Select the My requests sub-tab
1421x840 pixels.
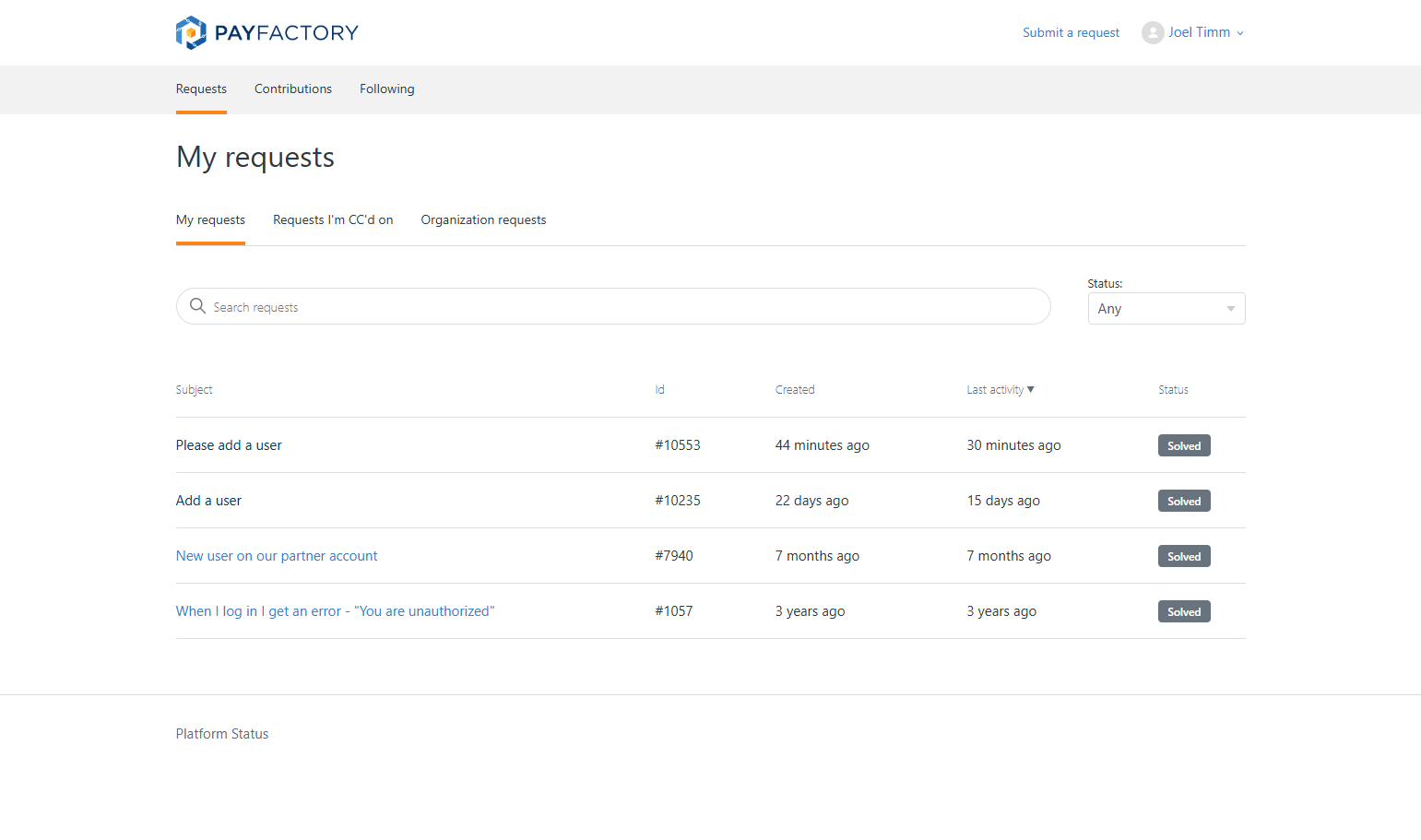(x=210, y=220)
